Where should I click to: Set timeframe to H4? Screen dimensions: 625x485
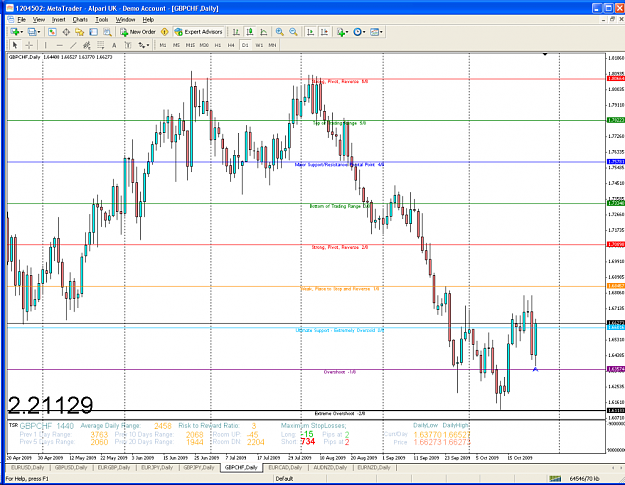tap(231, 45)
